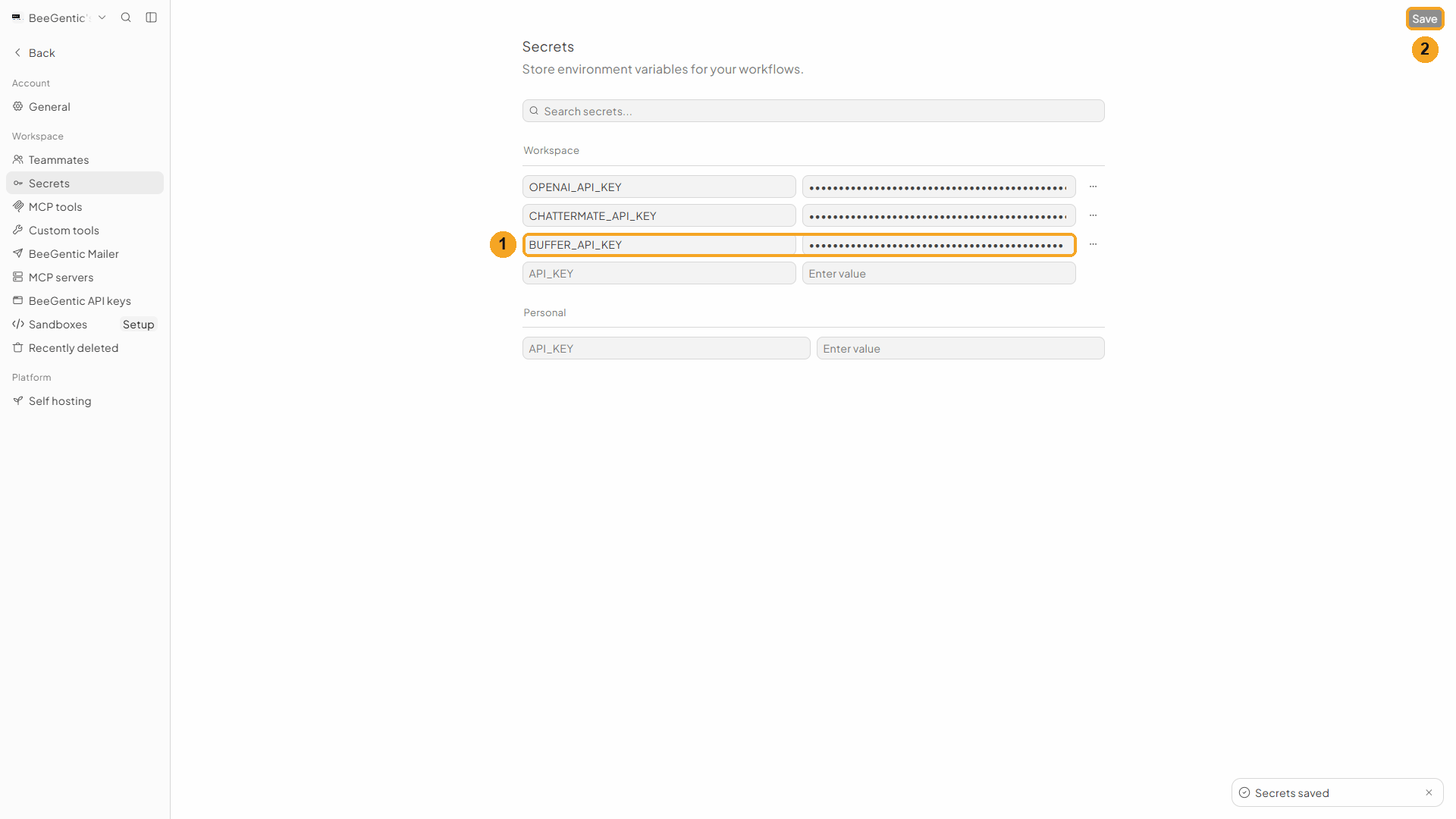Screen dimensions: 1456x819
Task: Open Custom tools page
Action: click(85, 231)
